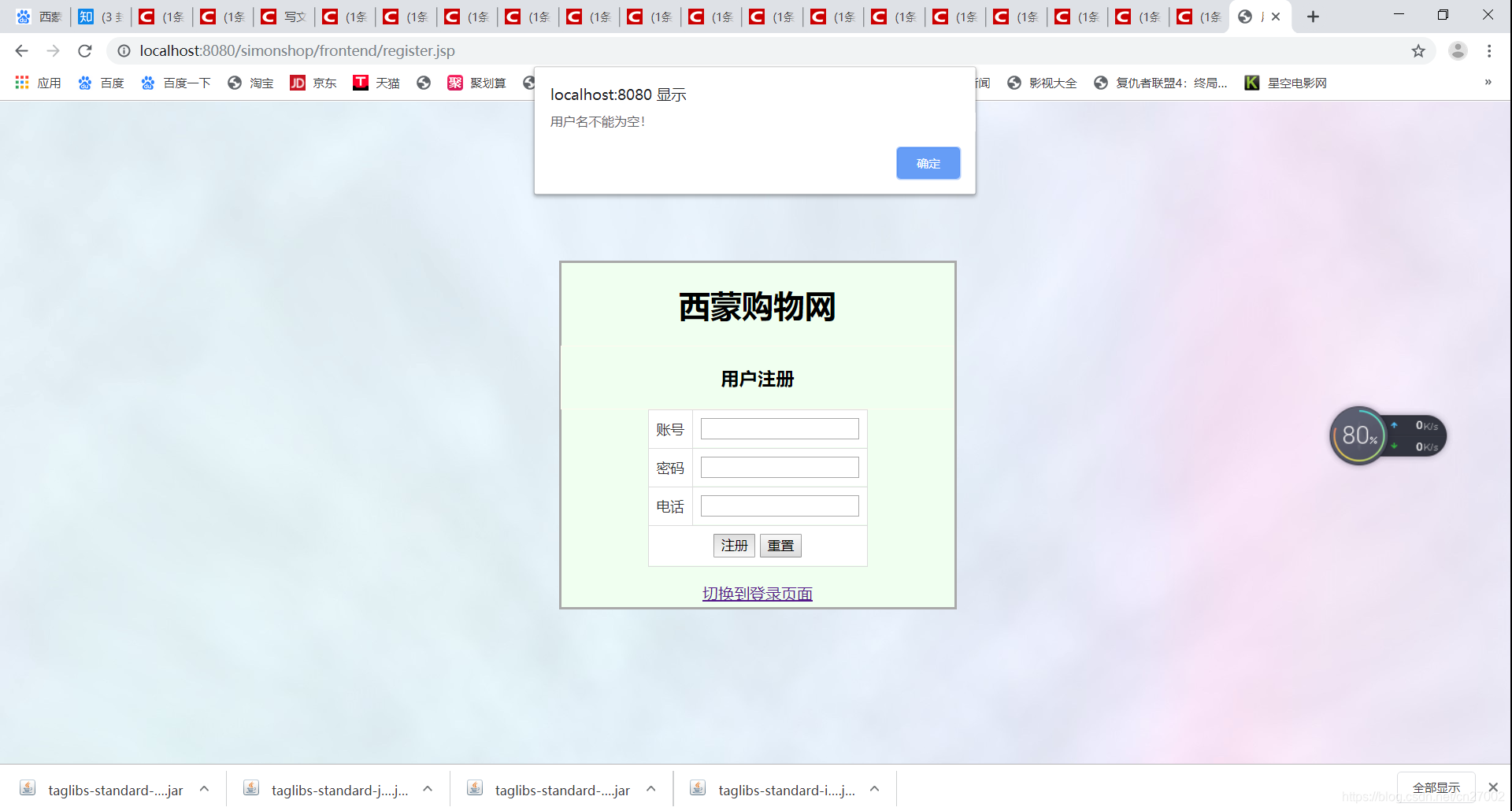Open the 淘宝 bookmark
The width and height of the screenshot is (1512, 811).
click(x=250, y=83)
